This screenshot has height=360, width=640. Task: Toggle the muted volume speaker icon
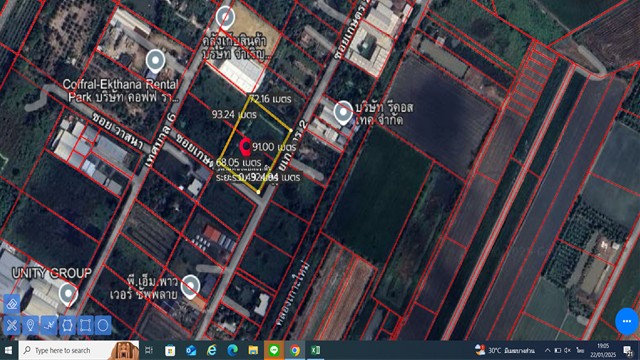point(567,350)
